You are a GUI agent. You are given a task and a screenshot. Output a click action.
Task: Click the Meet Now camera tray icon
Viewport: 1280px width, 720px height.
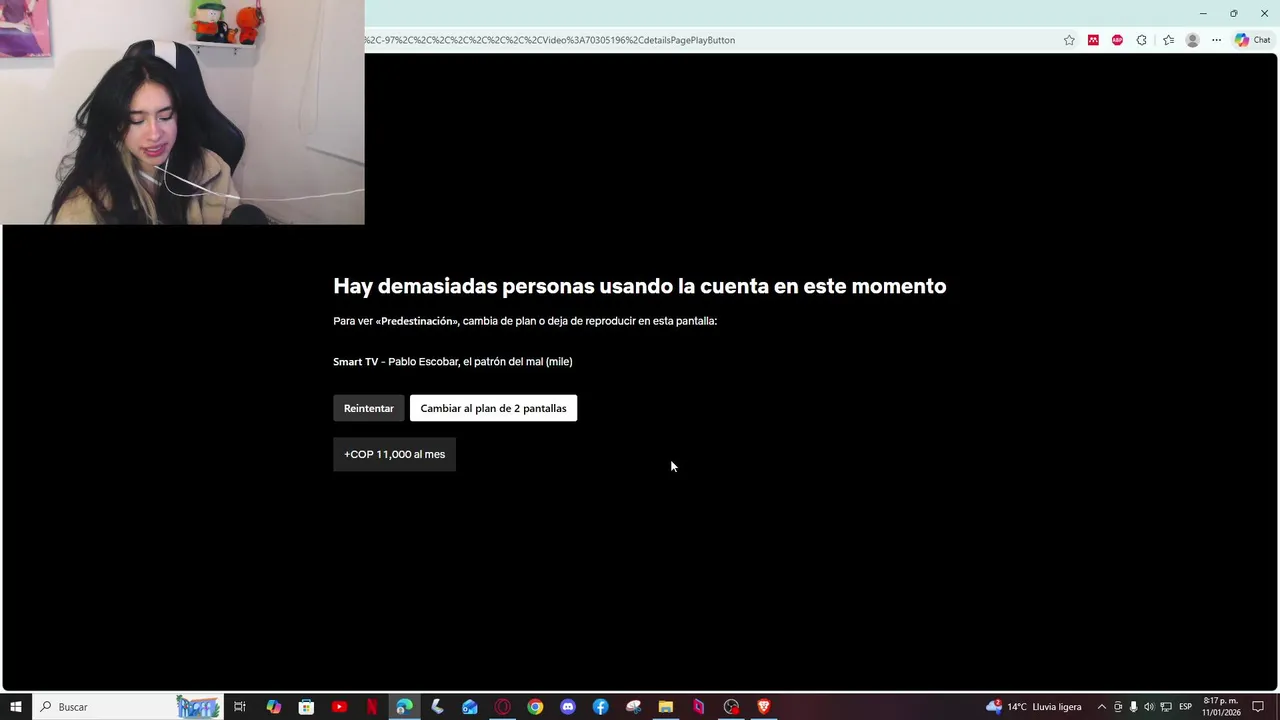click(1118, 707)
